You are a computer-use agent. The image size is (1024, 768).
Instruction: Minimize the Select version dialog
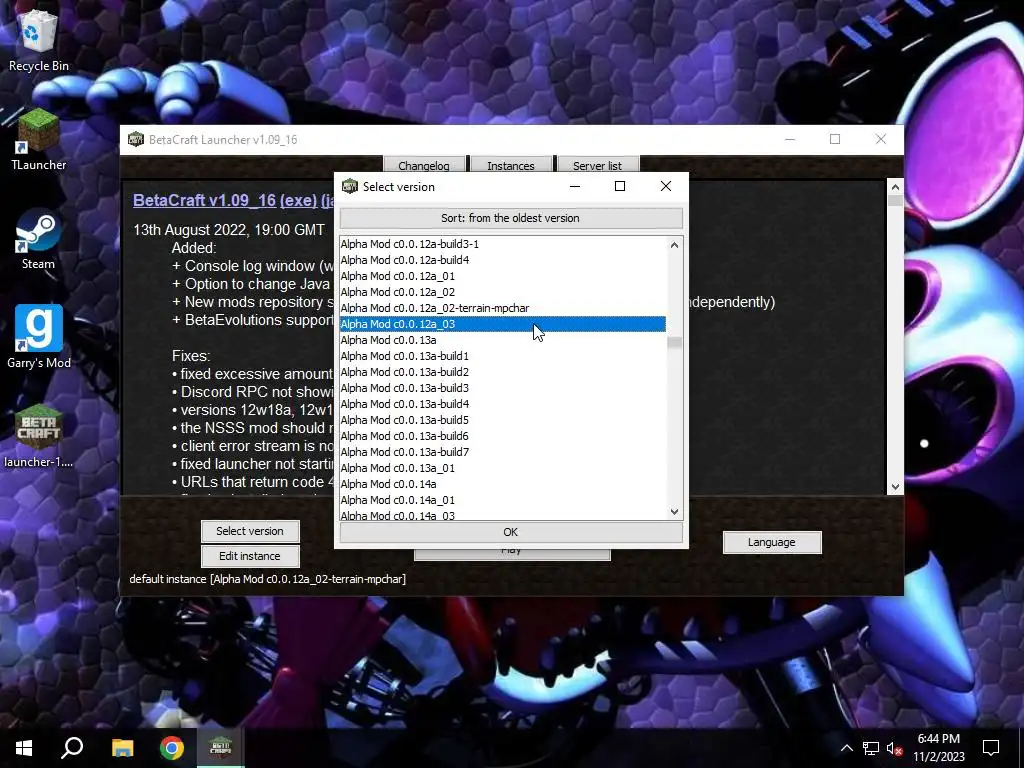[x=575, y=187]
